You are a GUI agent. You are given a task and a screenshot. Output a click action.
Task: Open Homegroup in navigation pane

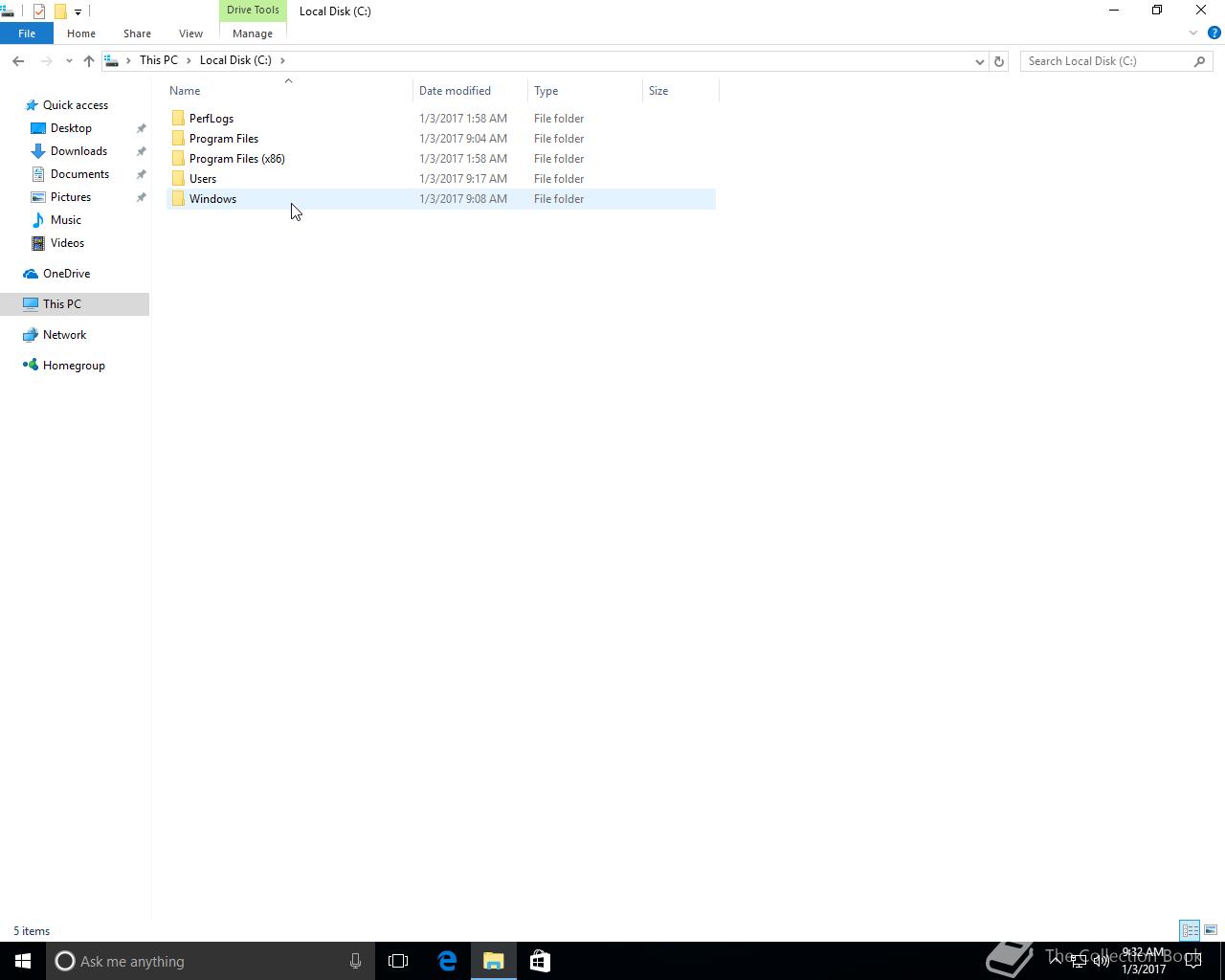click(74, 366)
